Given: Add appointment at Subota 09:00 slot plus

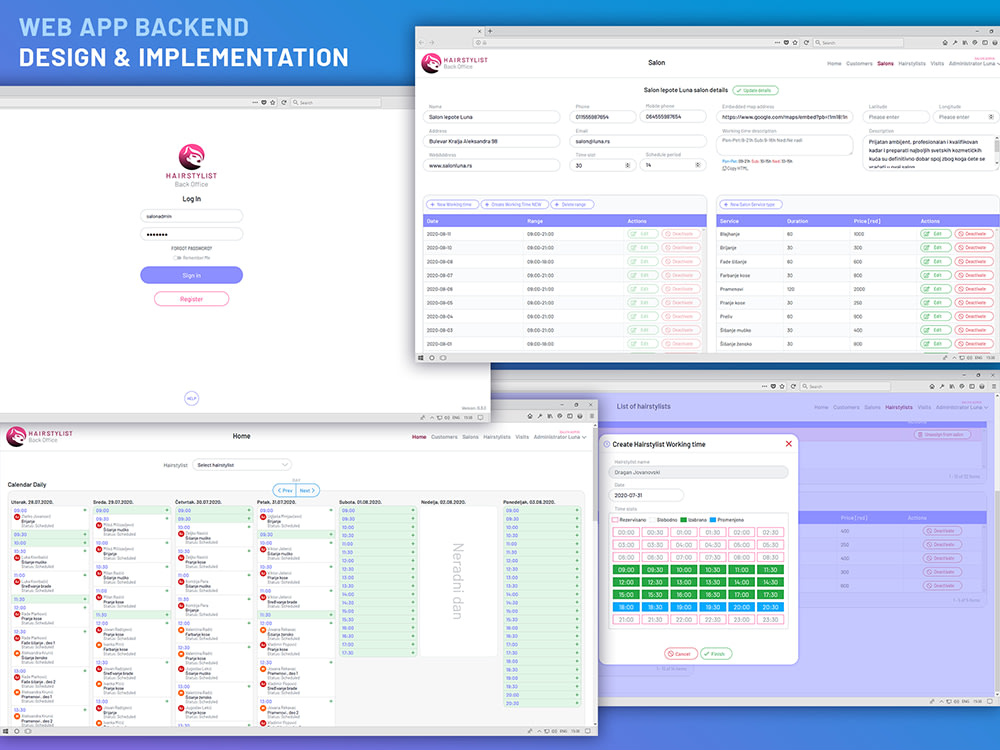Looking at the screenshot, I should coord(413,510).
